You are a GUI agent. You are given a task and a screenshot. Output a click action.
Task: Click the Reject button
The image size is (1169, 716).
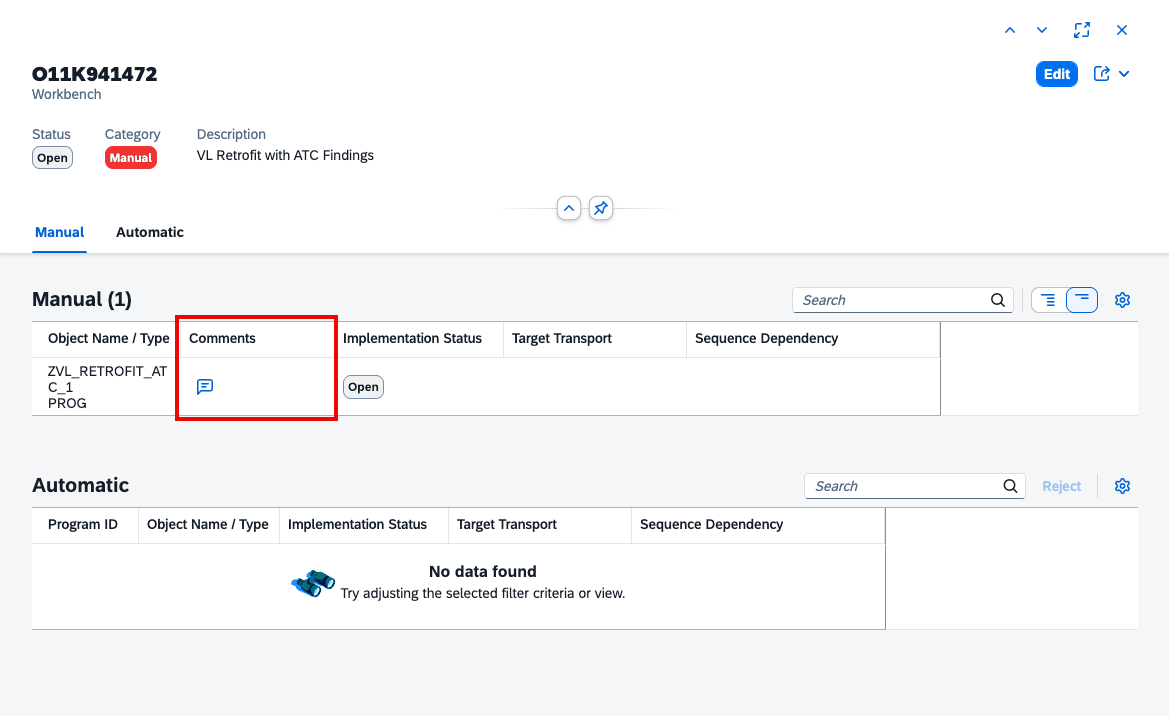[1062, 486]
